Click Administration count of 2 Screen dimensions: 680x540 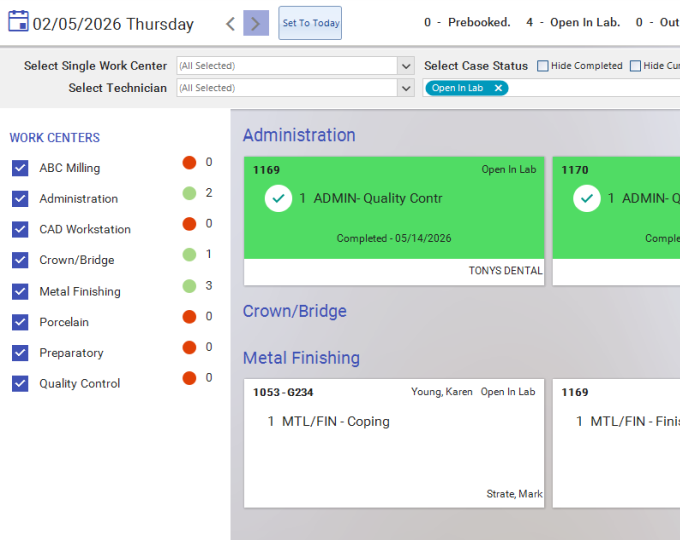(x=209, y=193)
